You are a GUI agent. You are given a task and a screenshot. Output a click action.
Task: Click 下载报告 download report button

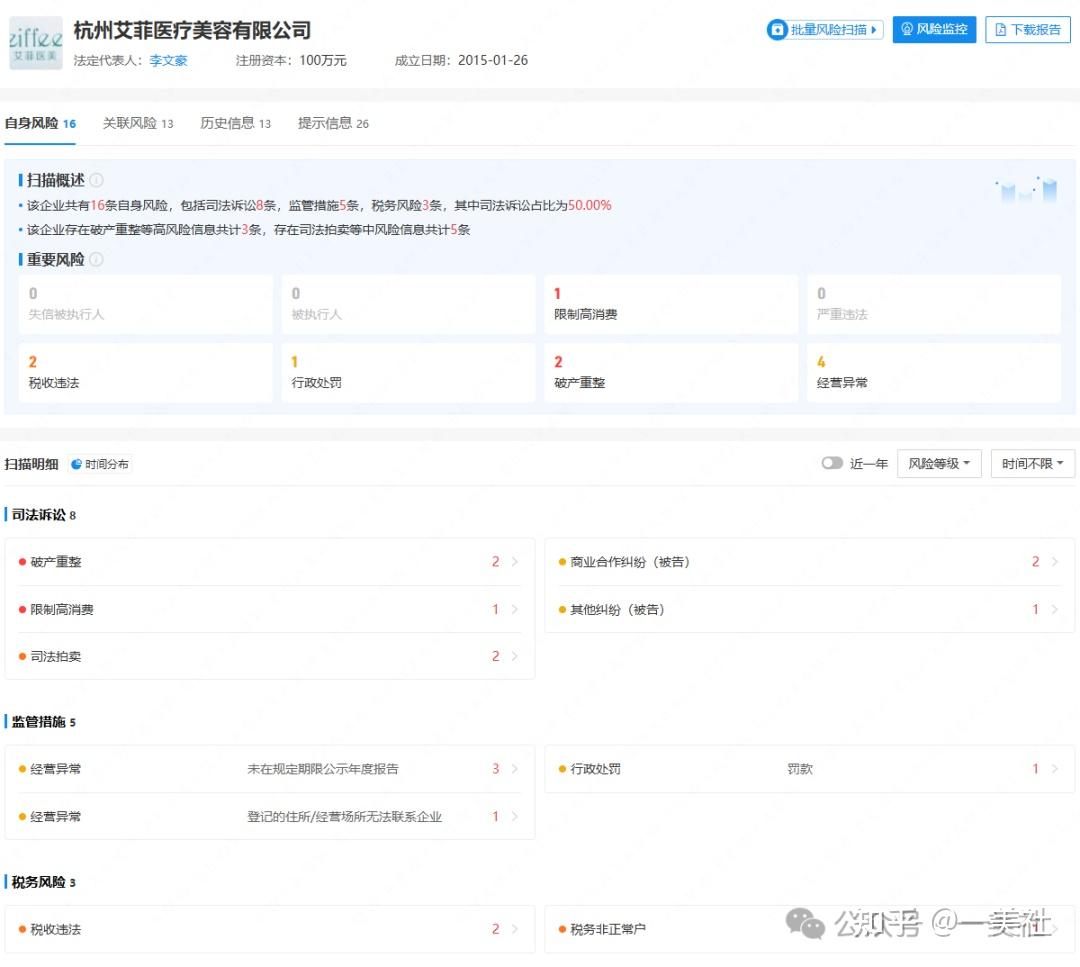(1028, 30)
